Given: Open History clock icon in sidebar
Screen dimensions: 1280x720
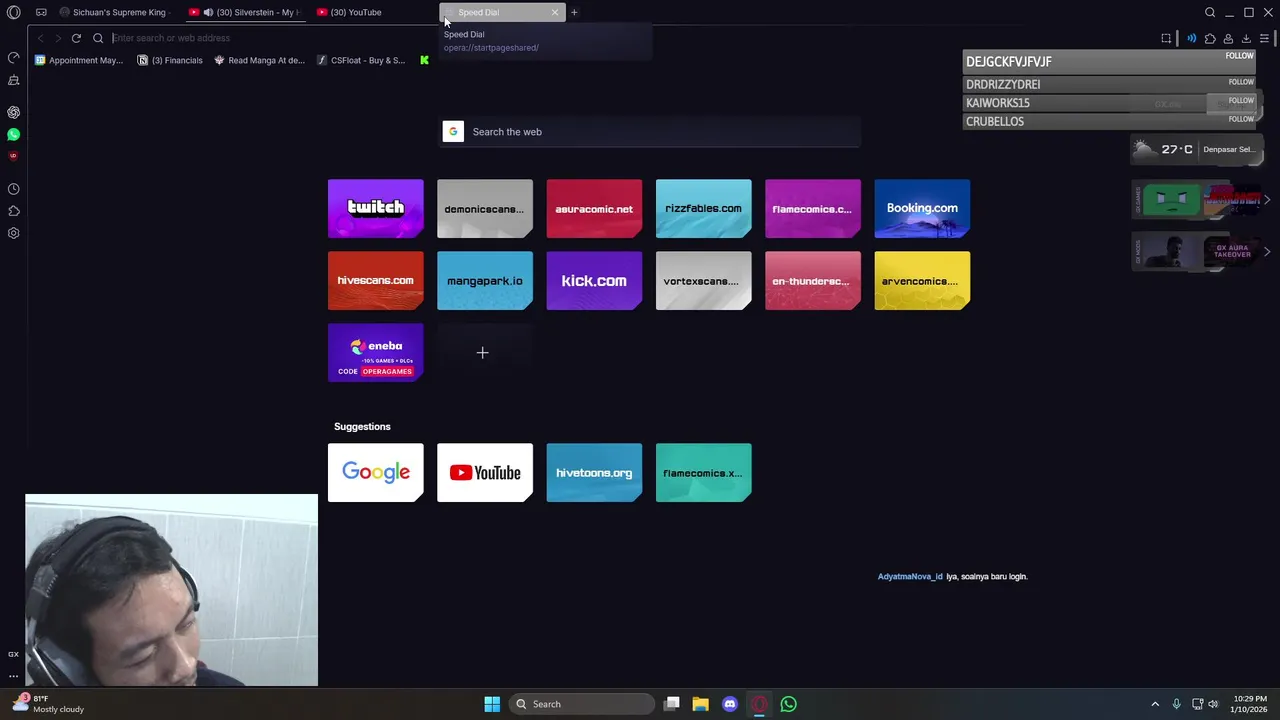Looking at the screenshot, I should 13,189.
